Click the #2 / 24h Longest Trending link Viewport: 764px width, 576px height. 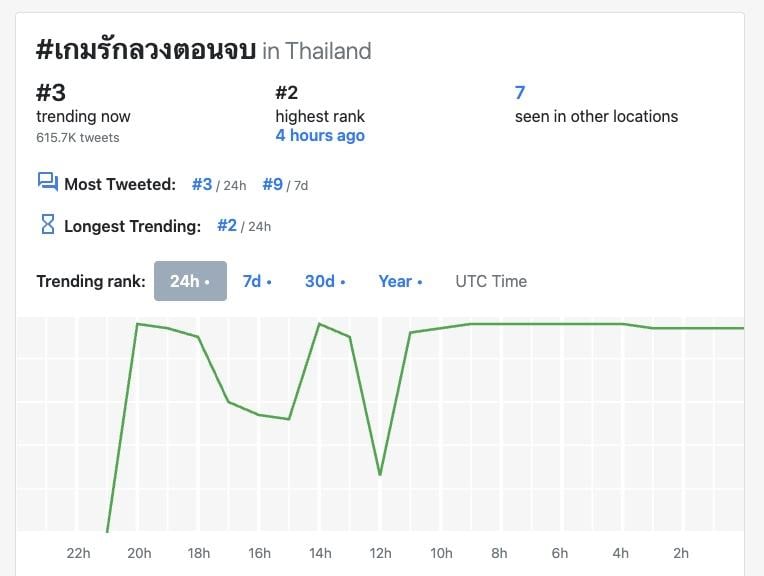click(227, 226)
